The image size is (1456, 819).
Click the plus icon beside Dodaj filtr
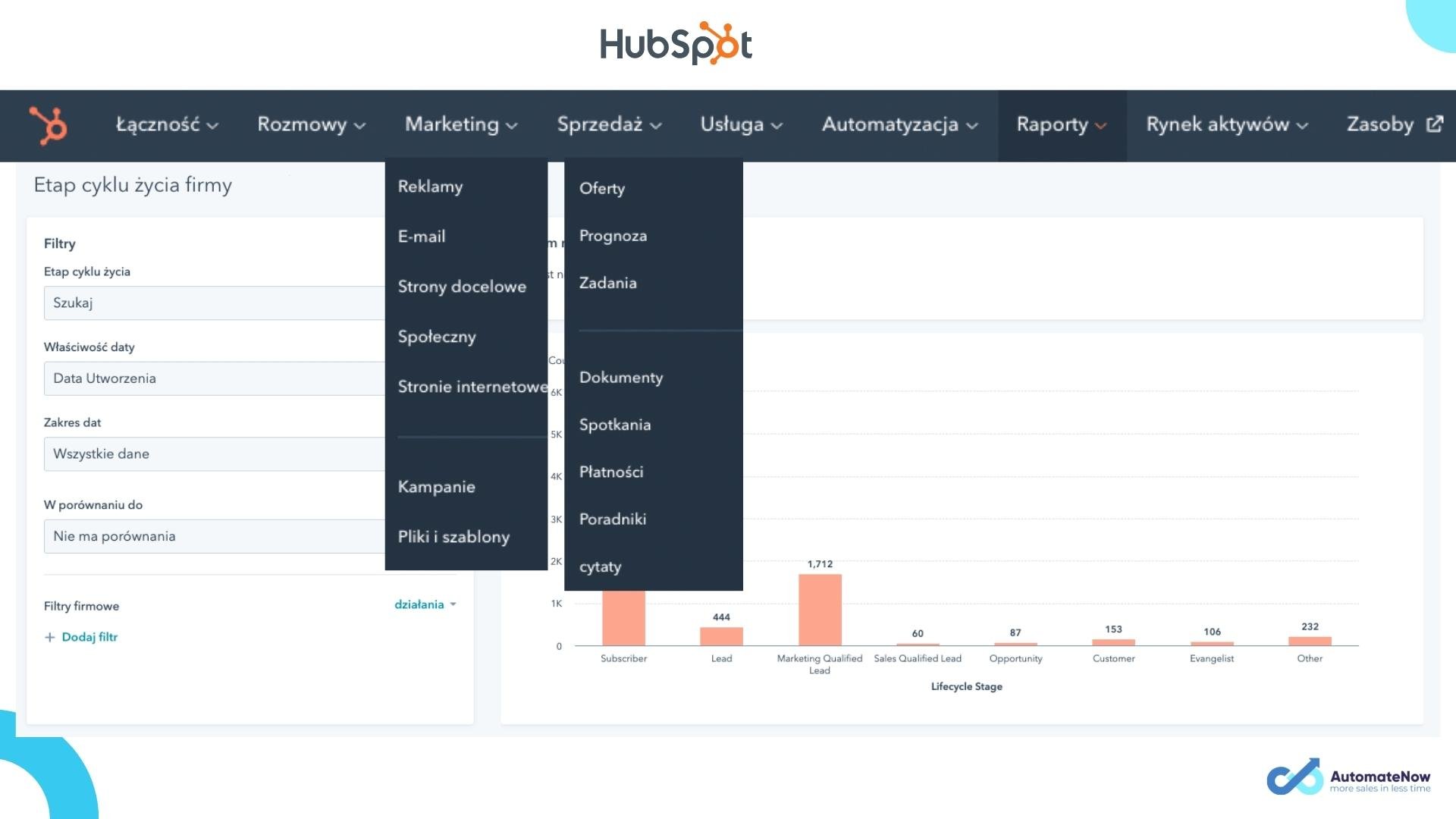[50, 638]
